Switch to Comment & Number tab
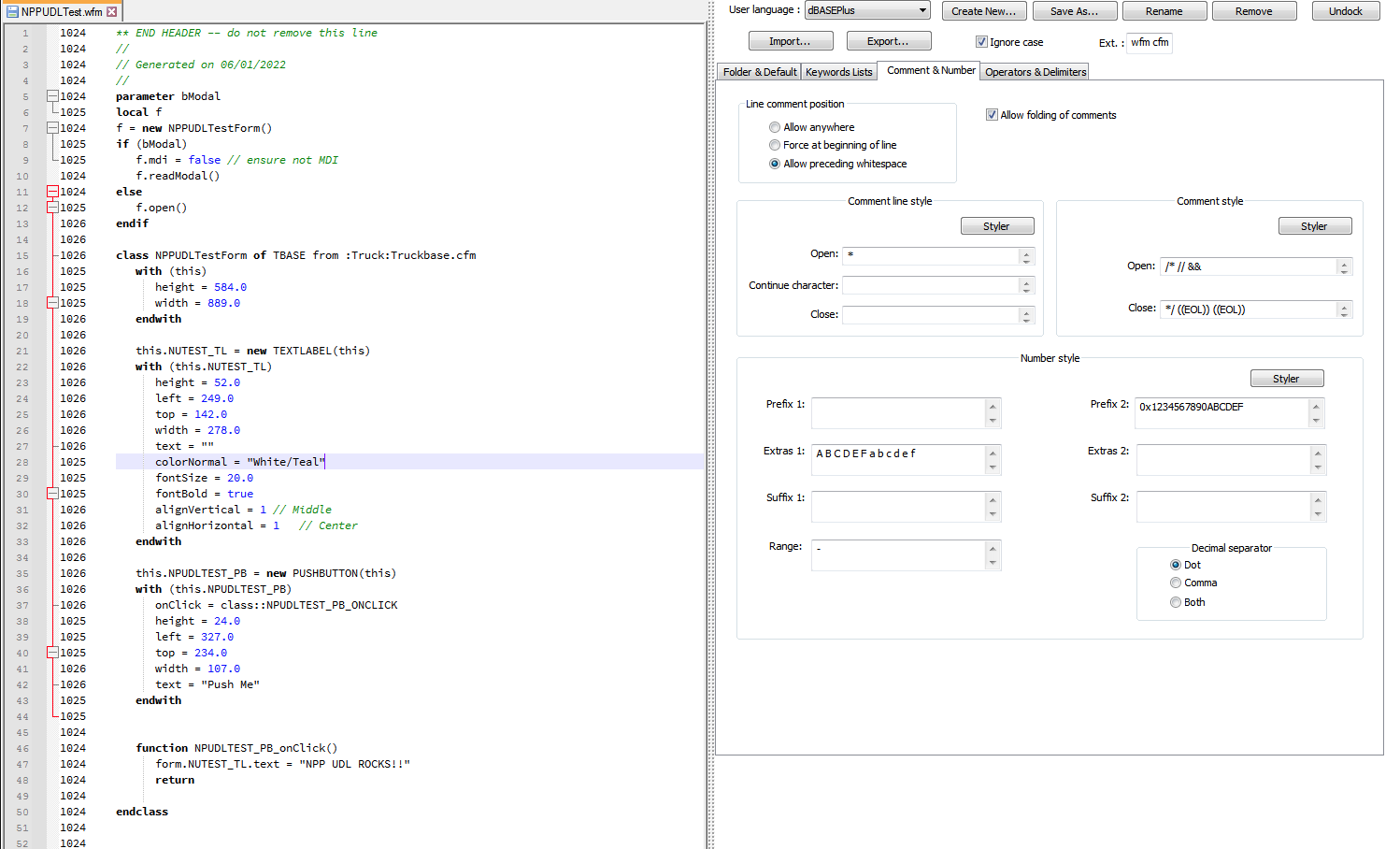This screenshot has width=1400, height=849. pos(931,70)
